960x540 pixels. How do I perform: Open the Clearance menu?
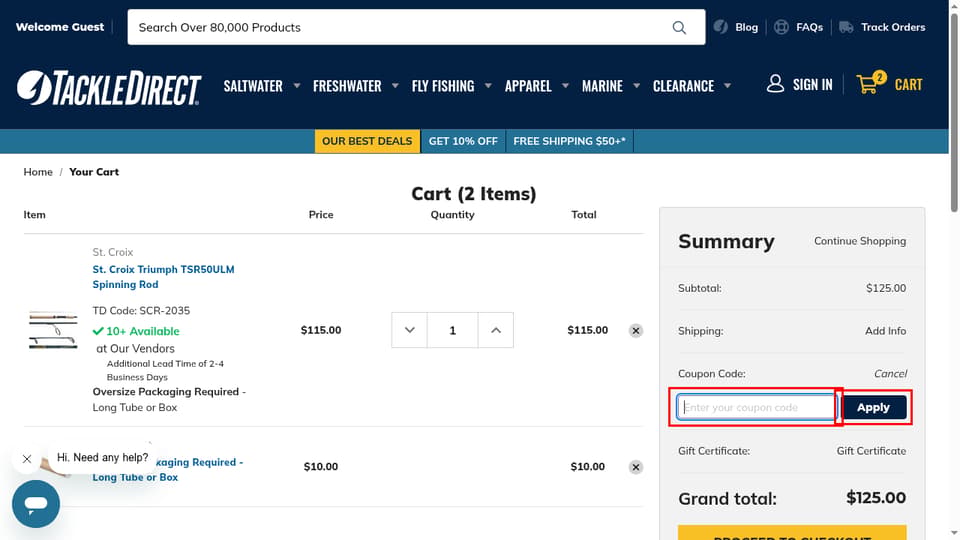pos(683,86)
